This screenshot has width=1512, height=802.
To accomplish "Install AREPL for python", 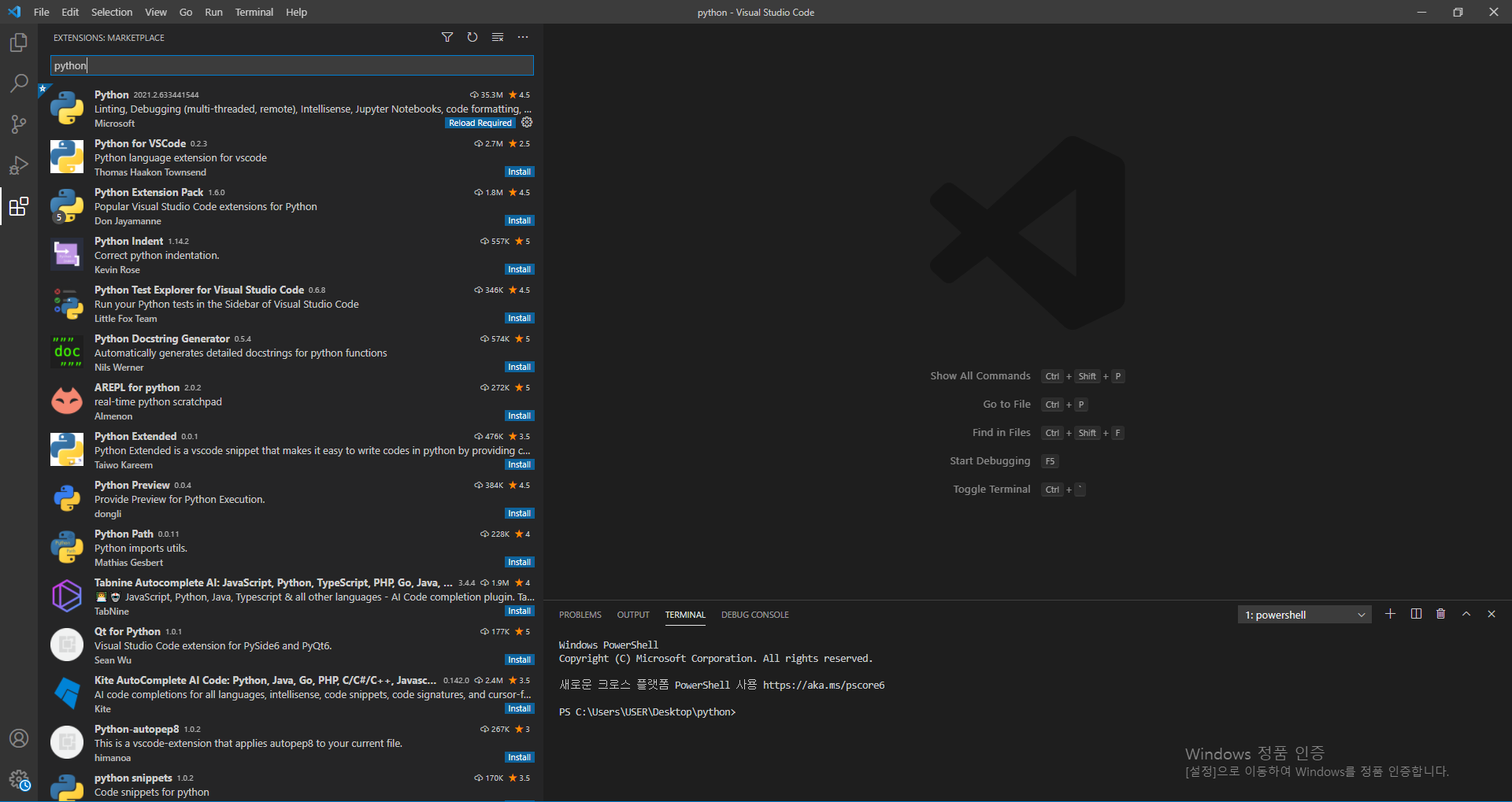I will click(519, 416).
